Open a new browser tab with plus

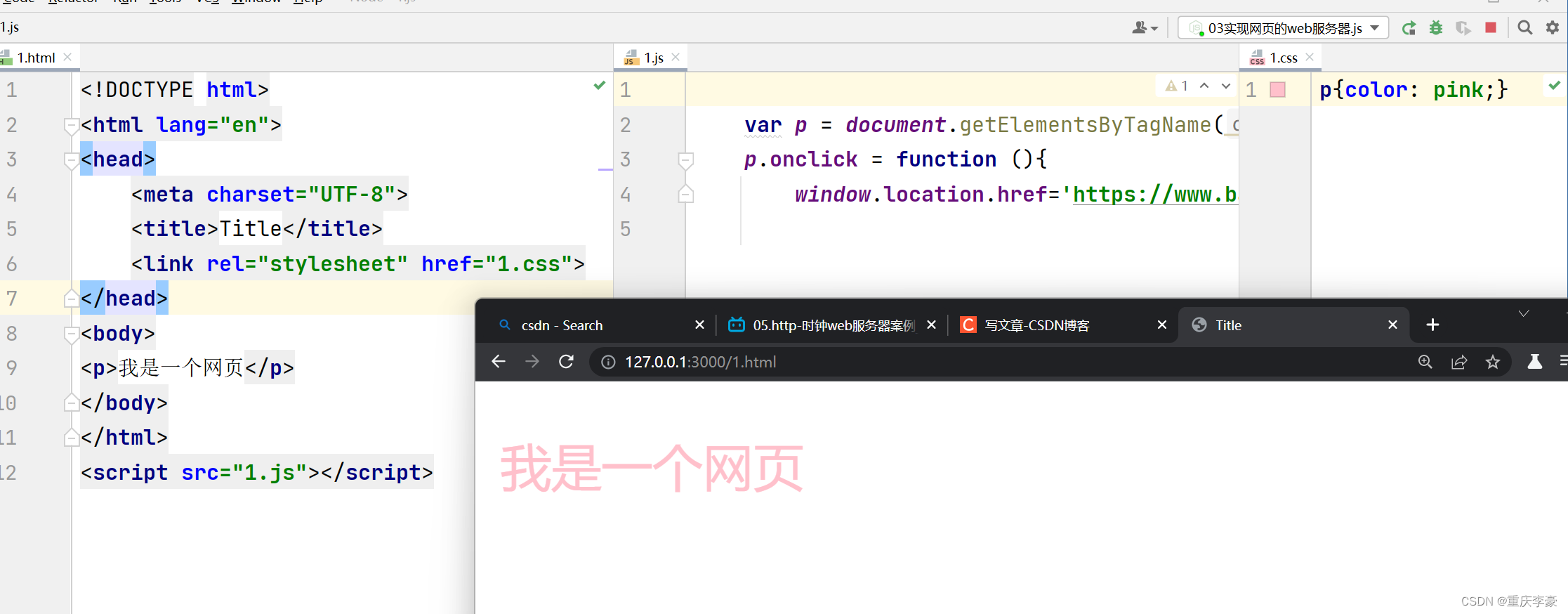pyautogui.click(x=1433, y=325)
